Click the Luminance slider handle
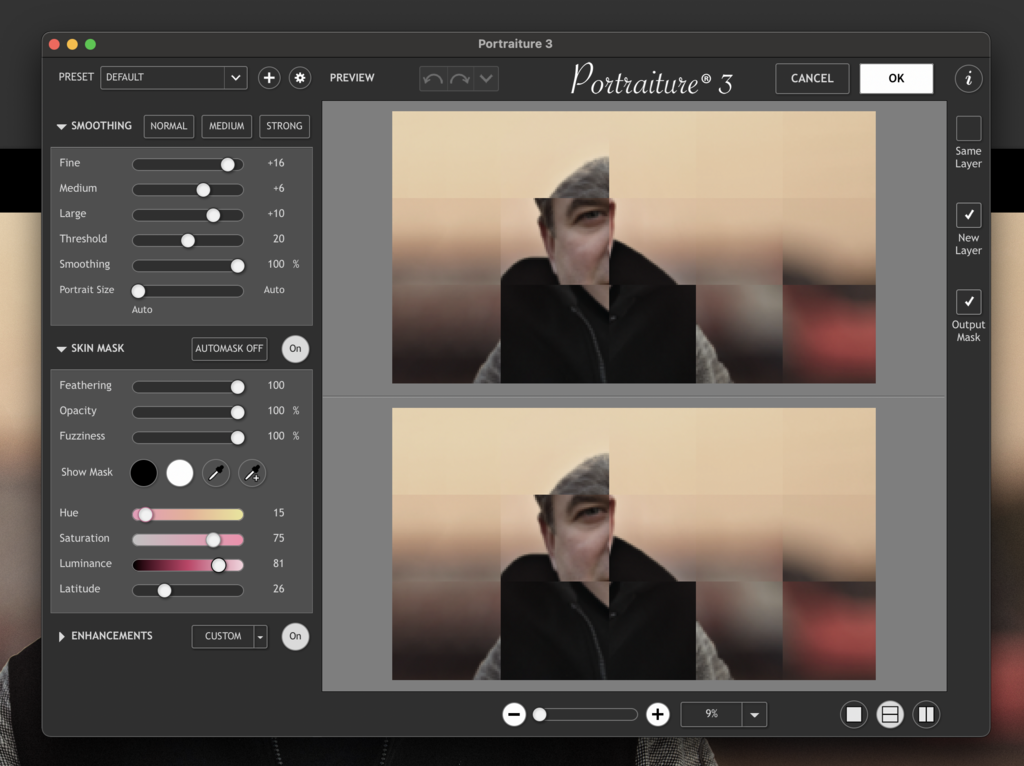The width and height of the screenshot is (1024, 766). click(x=218, y=565)
